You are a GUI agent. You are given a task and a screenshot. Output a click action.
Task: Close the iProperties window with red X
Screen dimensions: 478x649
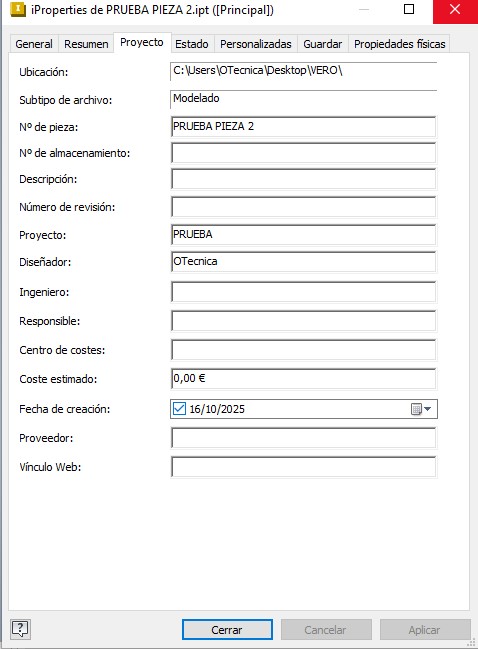455,10
